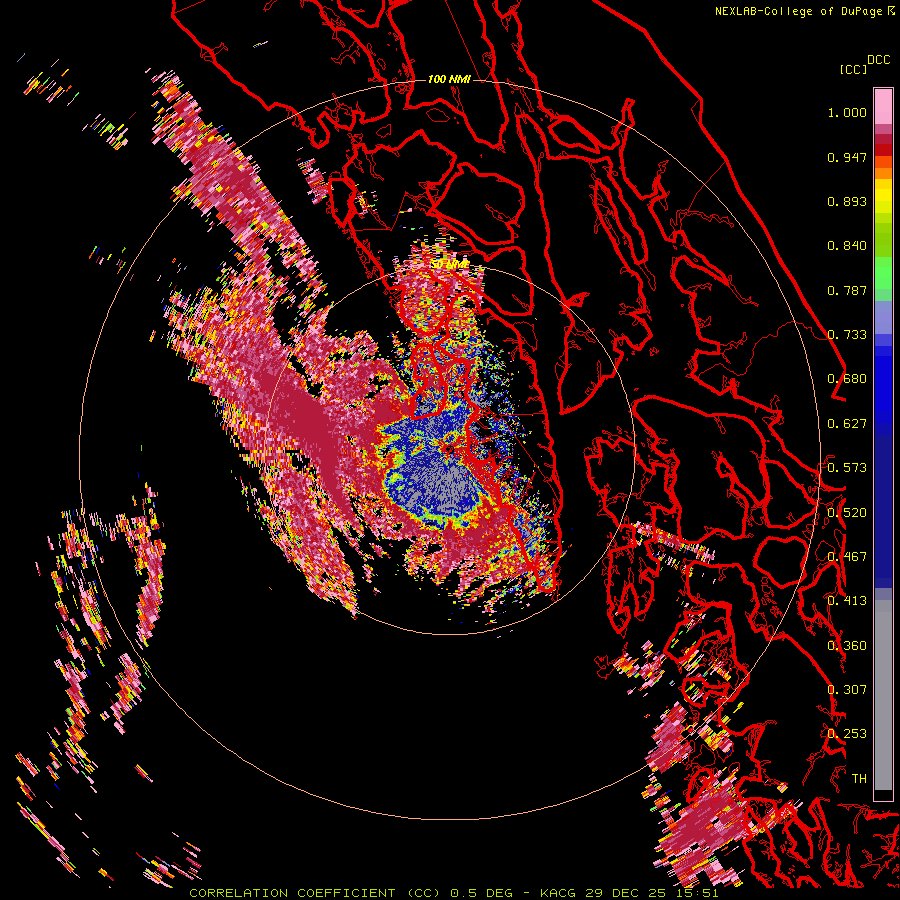The image size is (900, 900).
Task: Pick the light pink swatch beside 1.000
Action: (883, 107)
